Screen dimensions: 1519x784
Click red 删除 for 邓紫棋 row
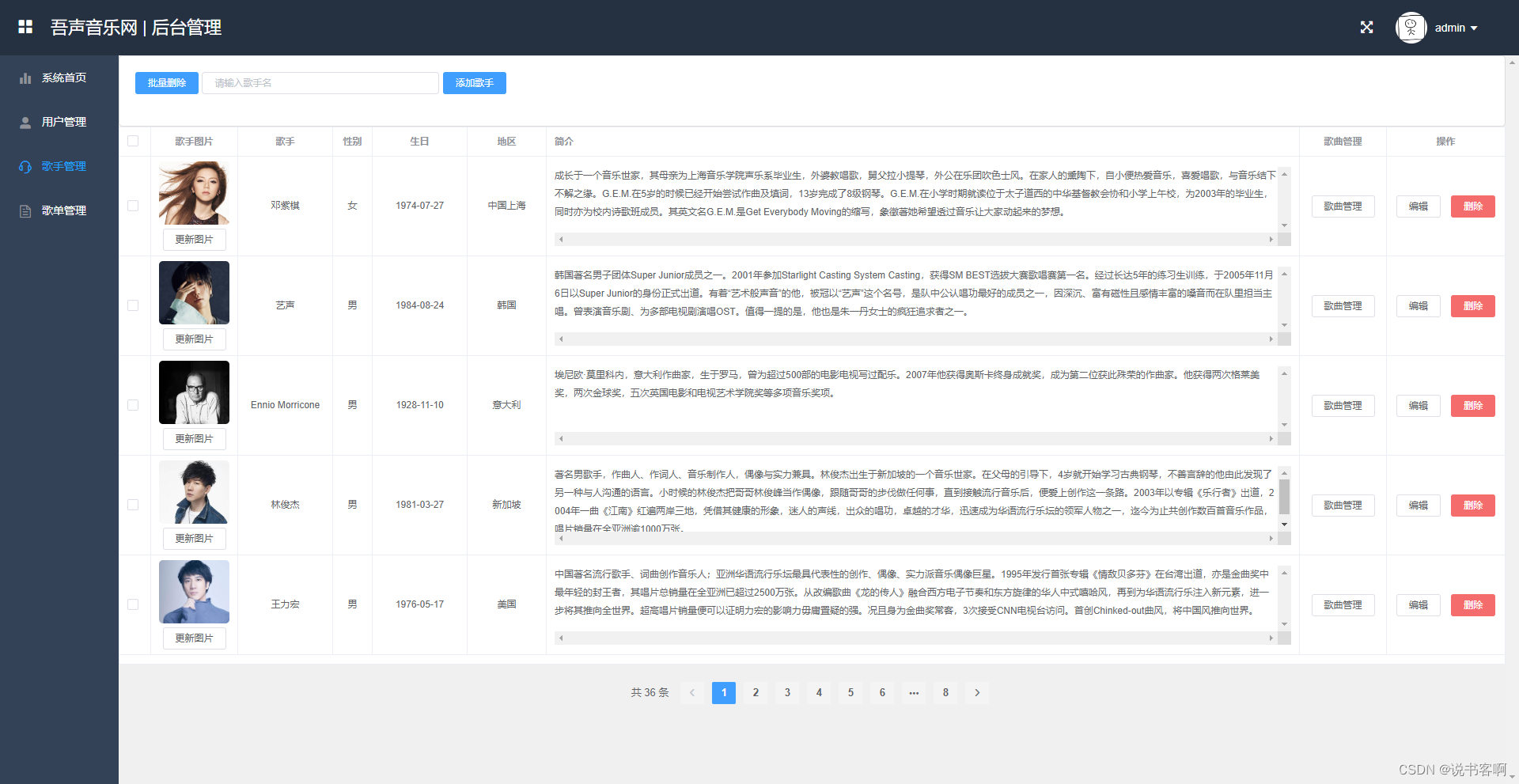point(1473,206)
